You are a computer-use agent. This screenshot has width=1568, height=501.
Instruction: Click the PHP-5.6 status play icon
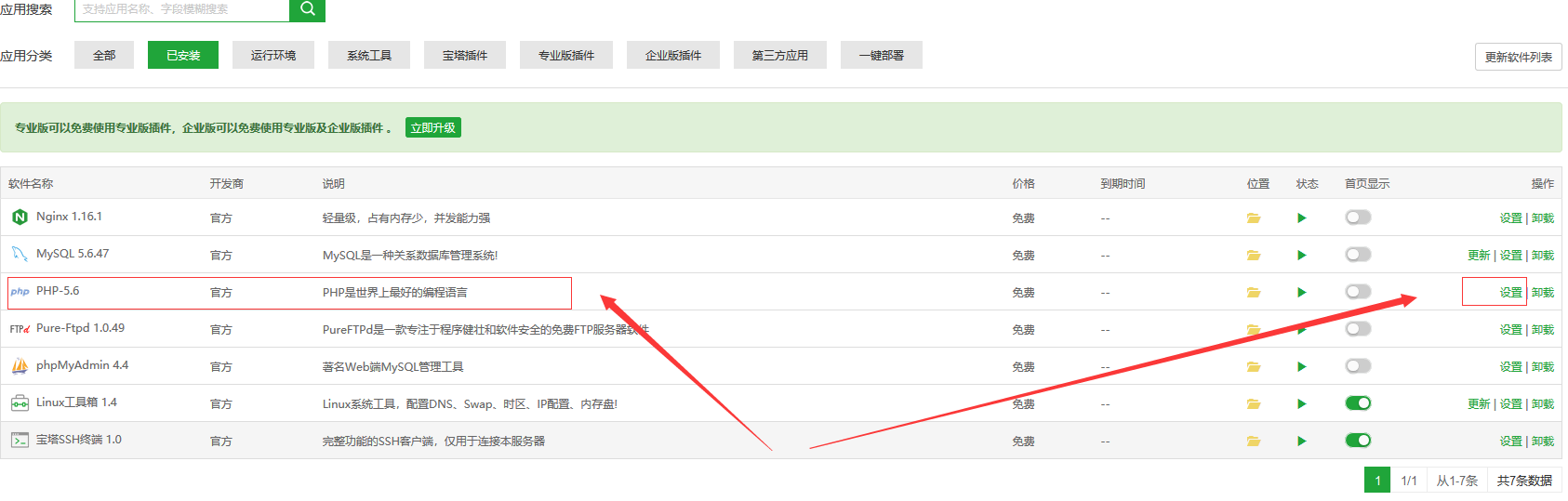(x=1302, y=292)
